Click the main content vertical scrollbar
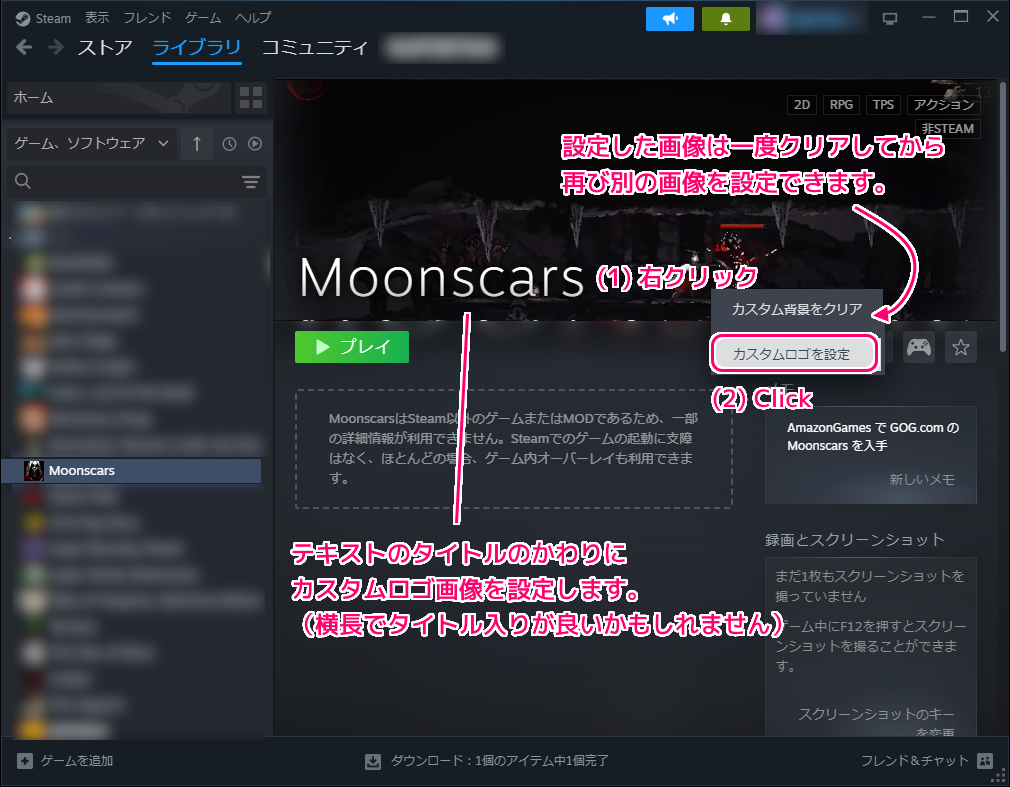 [x=1003, y=217]
